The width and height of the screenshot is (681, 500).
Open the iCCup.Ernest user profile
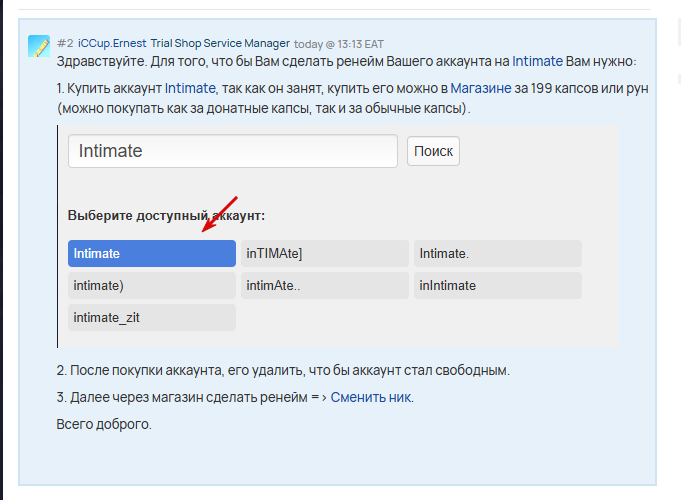pos(111,43)
